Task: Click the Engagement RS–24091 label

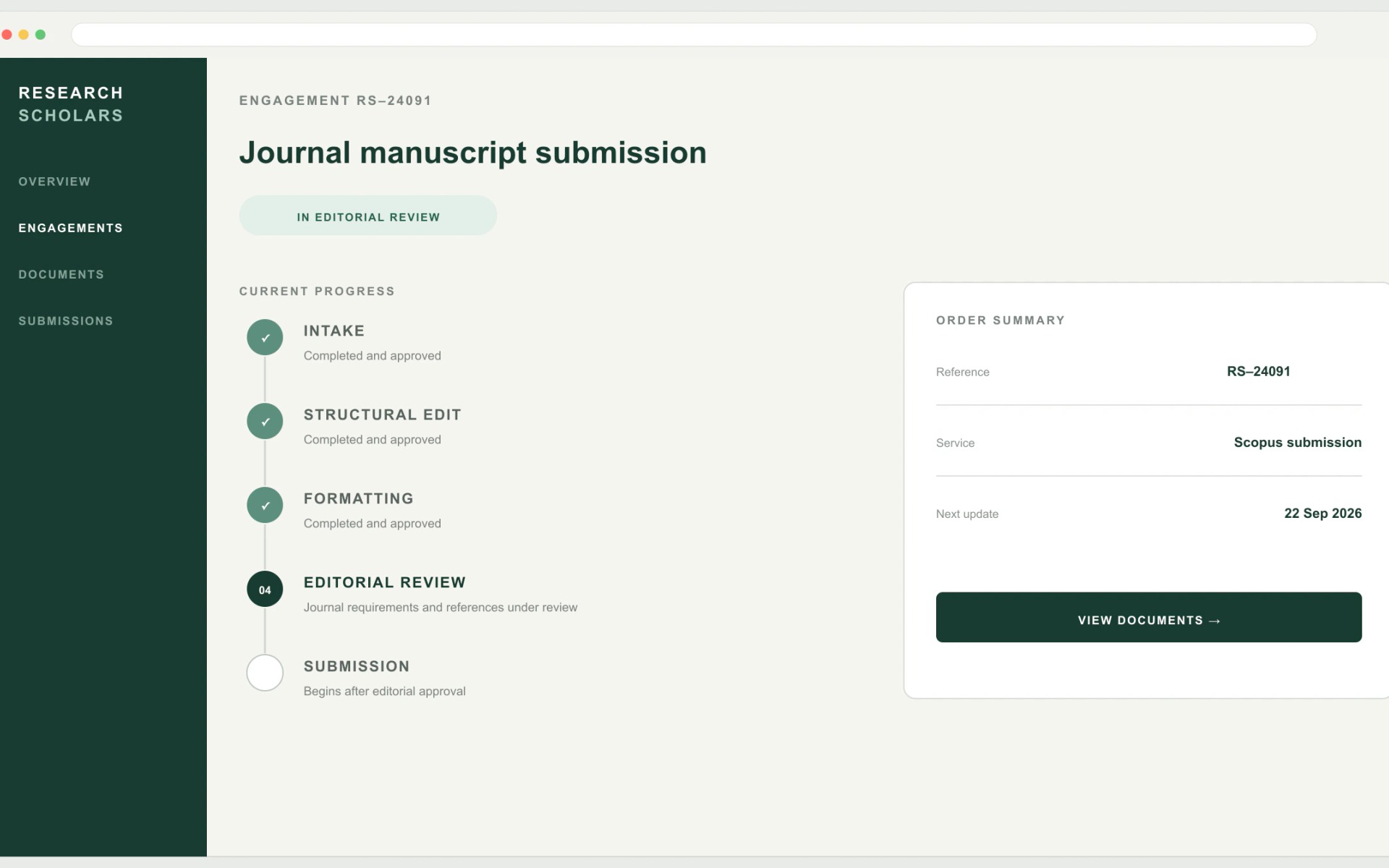Action: 336,101
